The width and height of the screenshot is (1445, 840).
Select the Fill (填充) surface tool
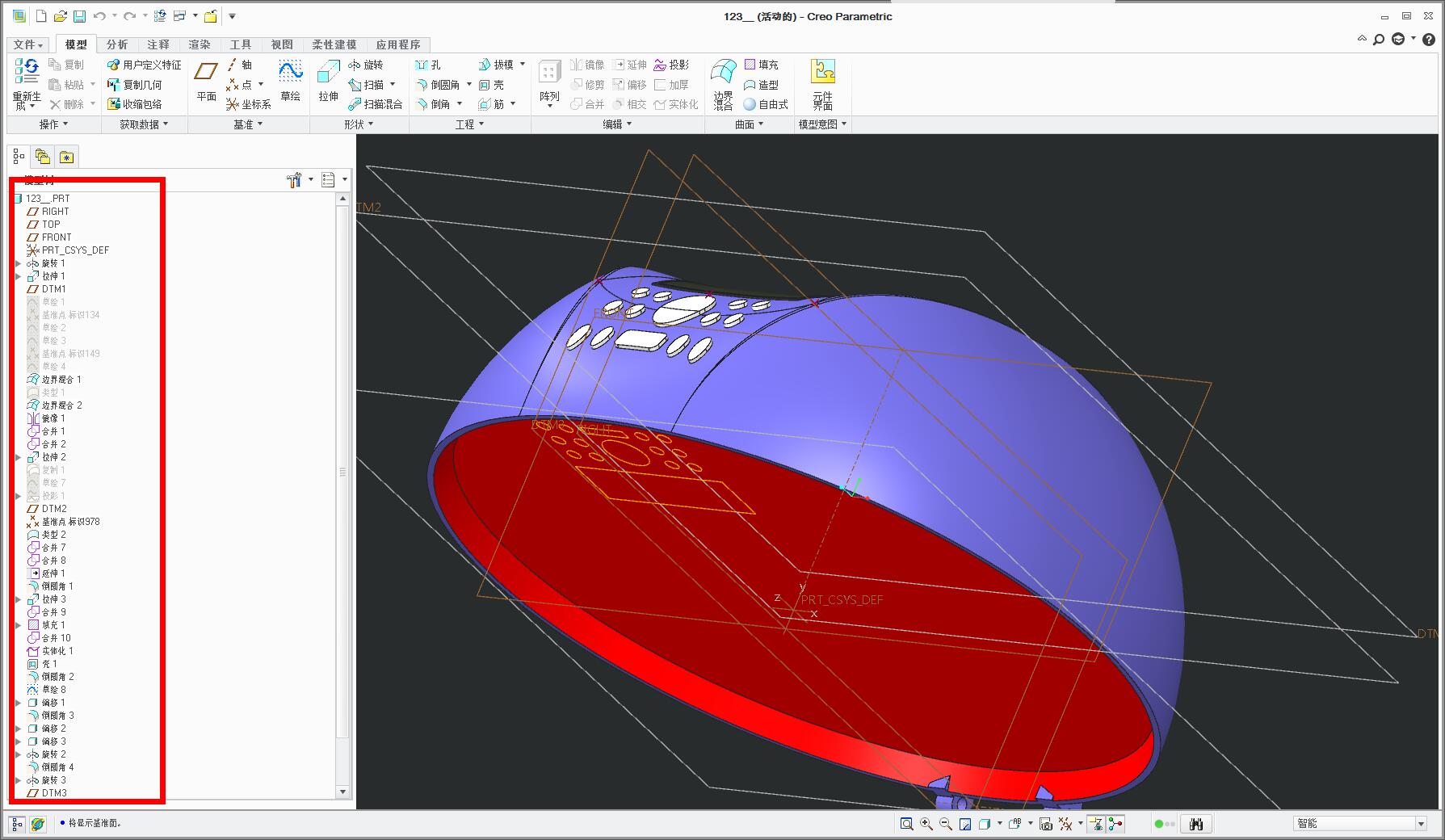(761, 65)
